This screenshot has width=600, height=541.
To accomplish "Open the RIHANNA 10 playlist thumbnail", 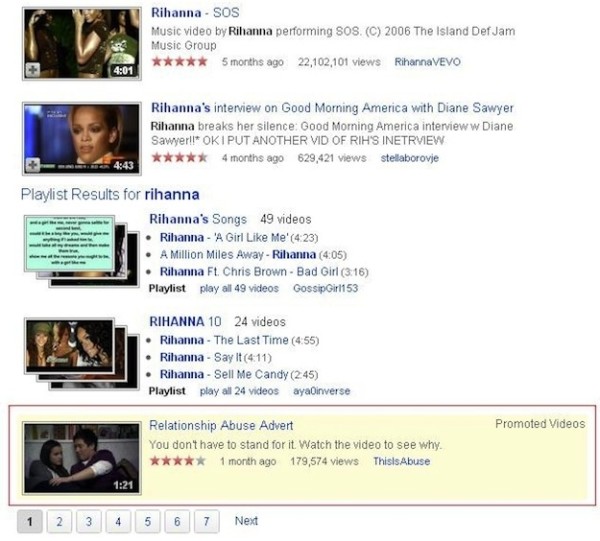I will point(81,354).
